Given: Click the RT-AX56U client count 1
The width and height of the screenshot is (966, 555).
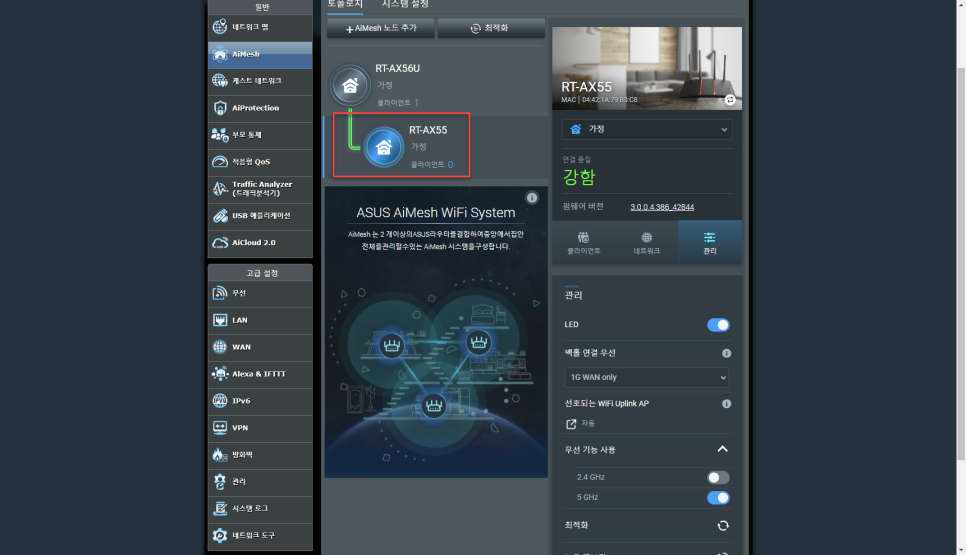Looking at the screenshot, I should [416, 102].
